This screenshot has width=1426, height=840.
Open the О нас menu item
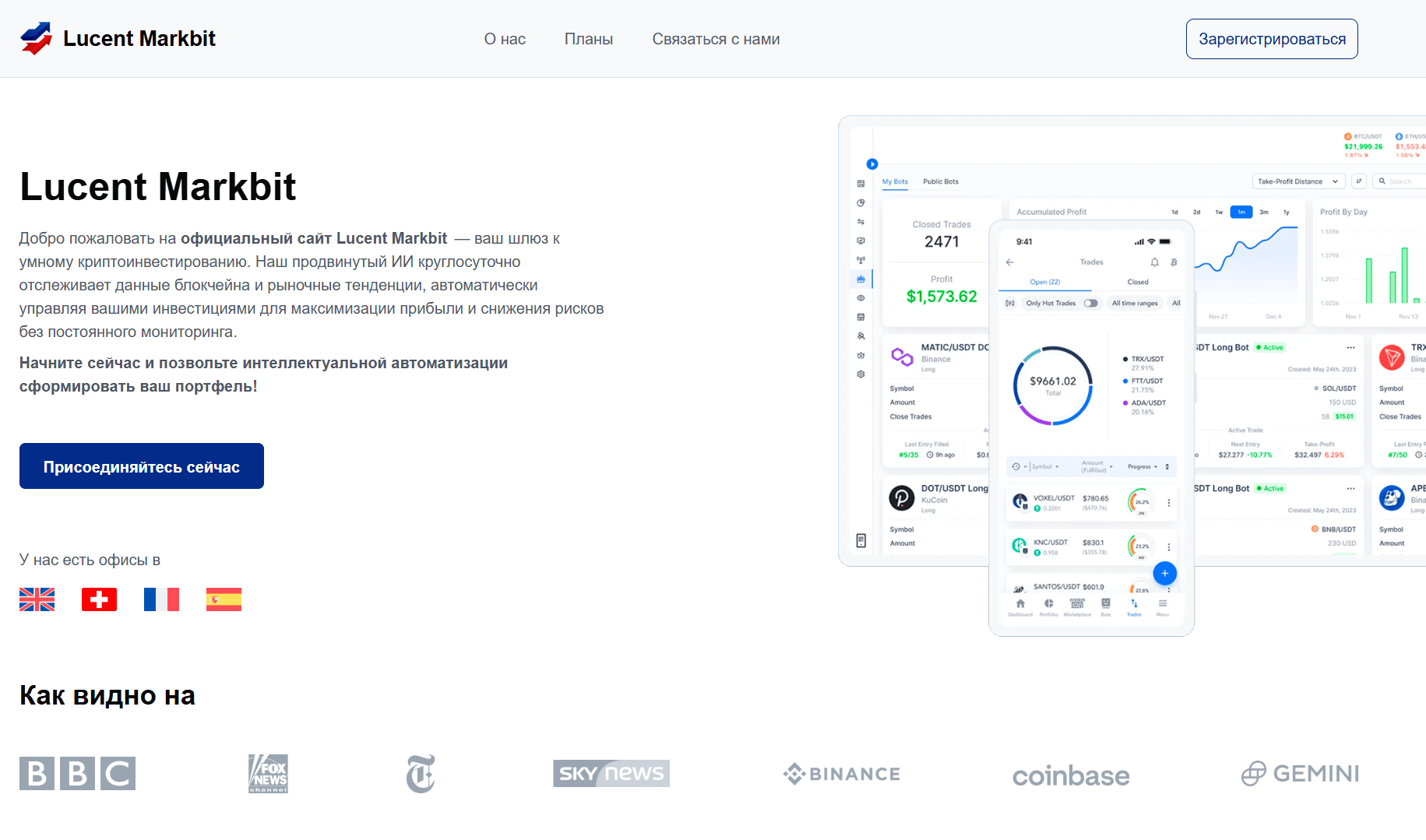(504, 39)
